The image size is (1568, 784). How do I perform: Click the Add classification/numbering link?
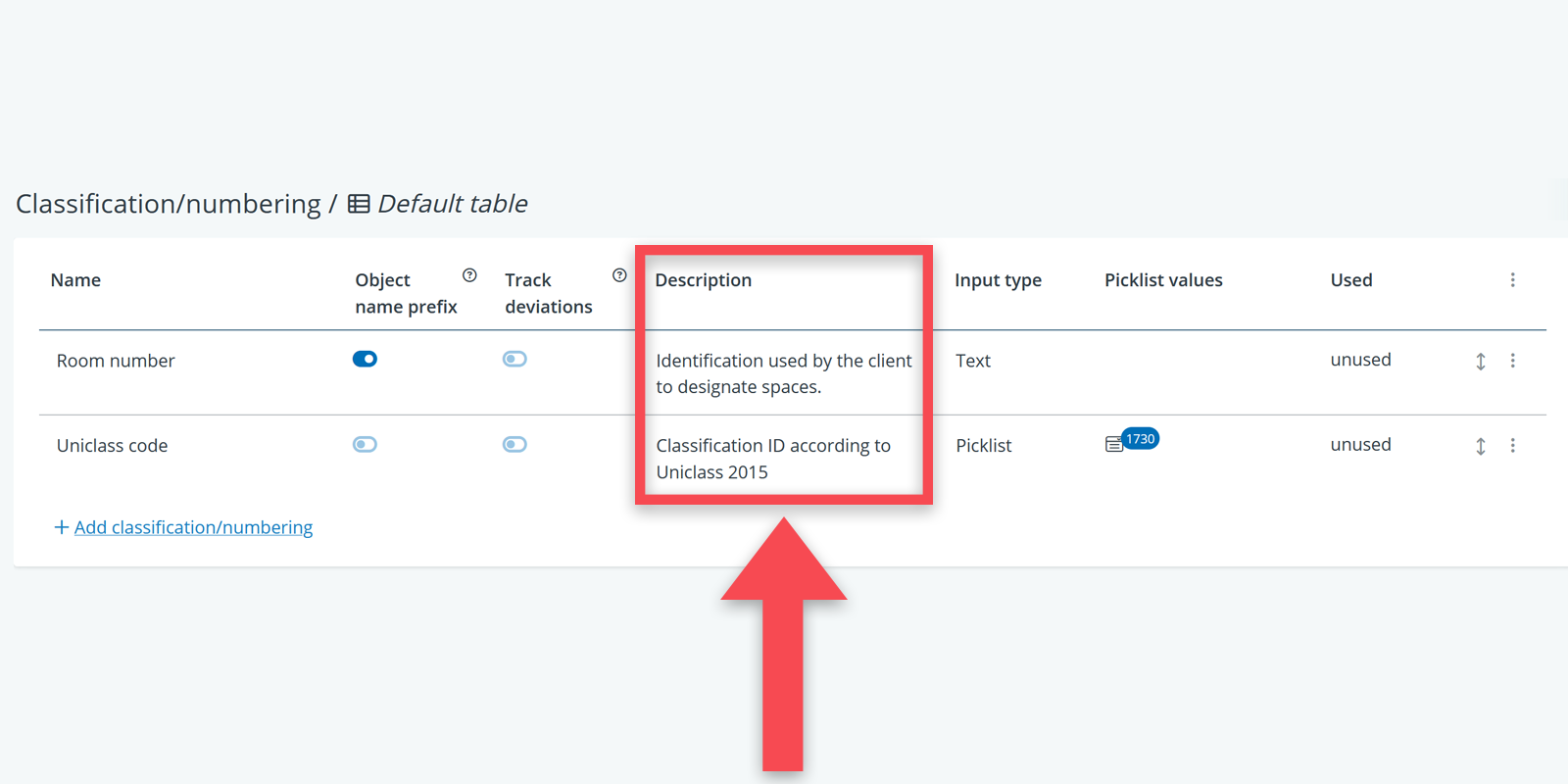pyautogui.click(x=193, y=527)
